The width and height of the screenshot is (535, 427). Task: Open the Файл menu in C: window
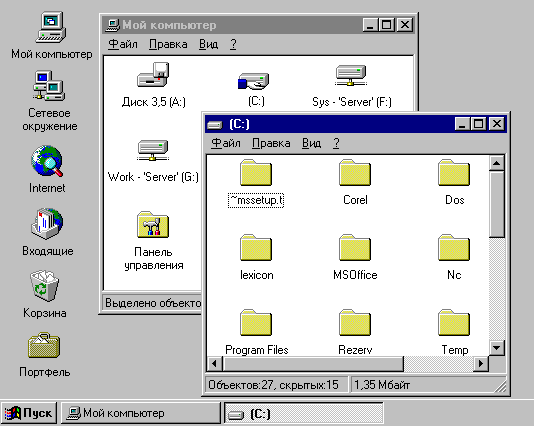[226, 143]
